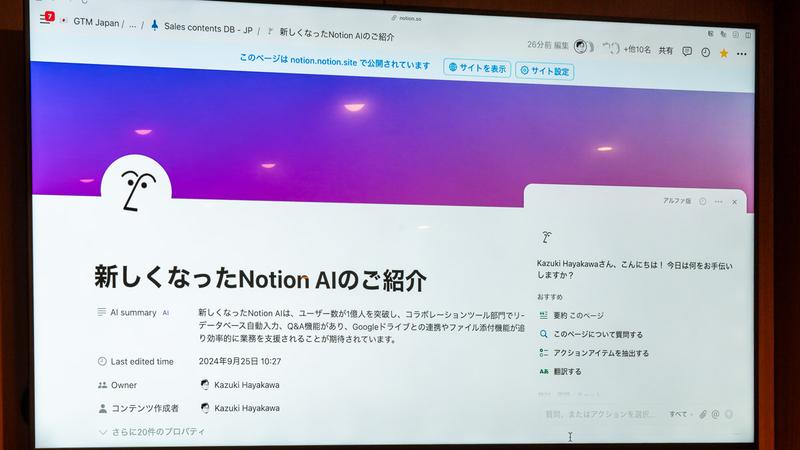
Task: Open the GTM Japan breadcrumb
Action: [96, 22]
